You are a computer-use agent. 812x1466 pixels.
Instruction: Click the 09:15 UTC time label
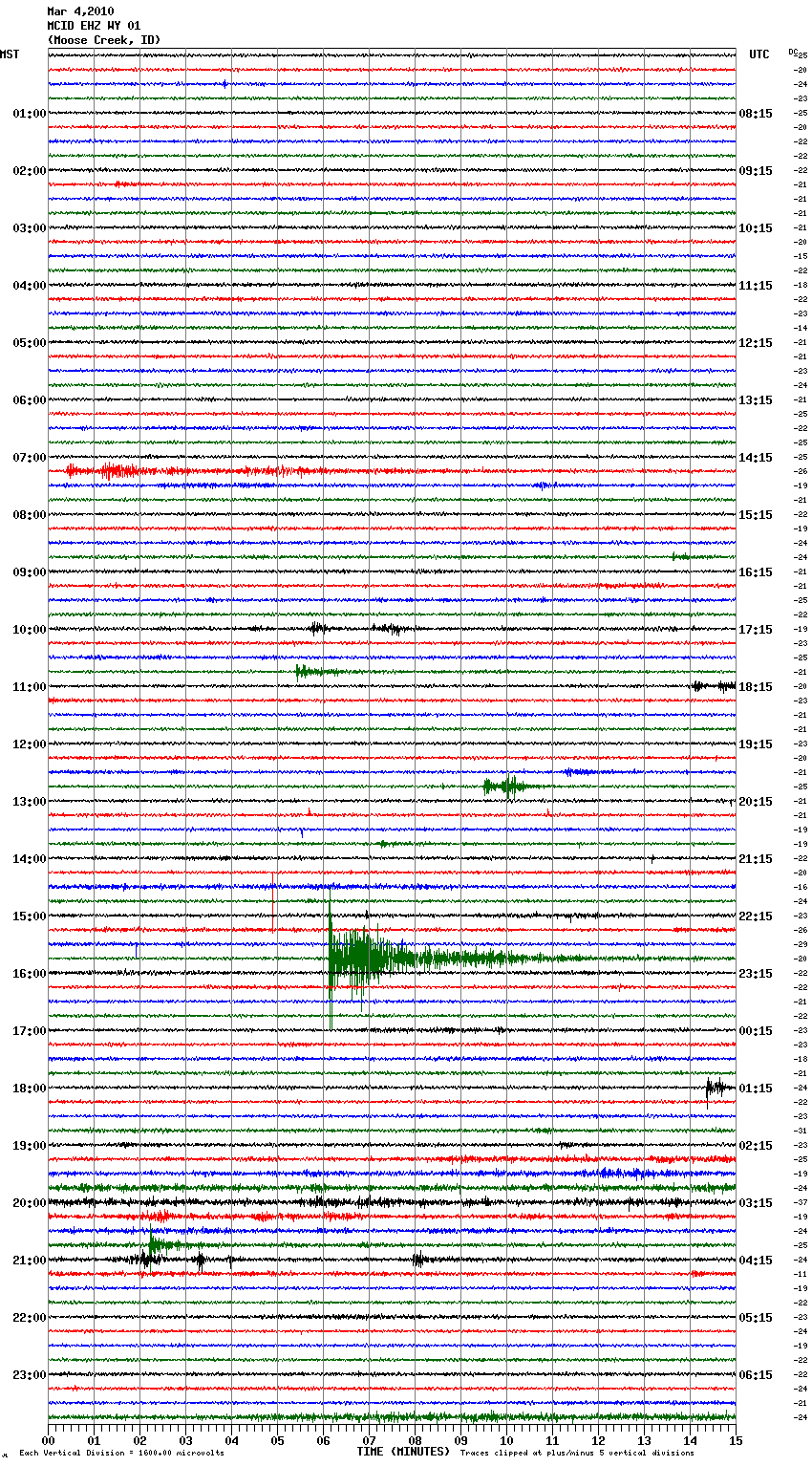[x=756, y=171]
